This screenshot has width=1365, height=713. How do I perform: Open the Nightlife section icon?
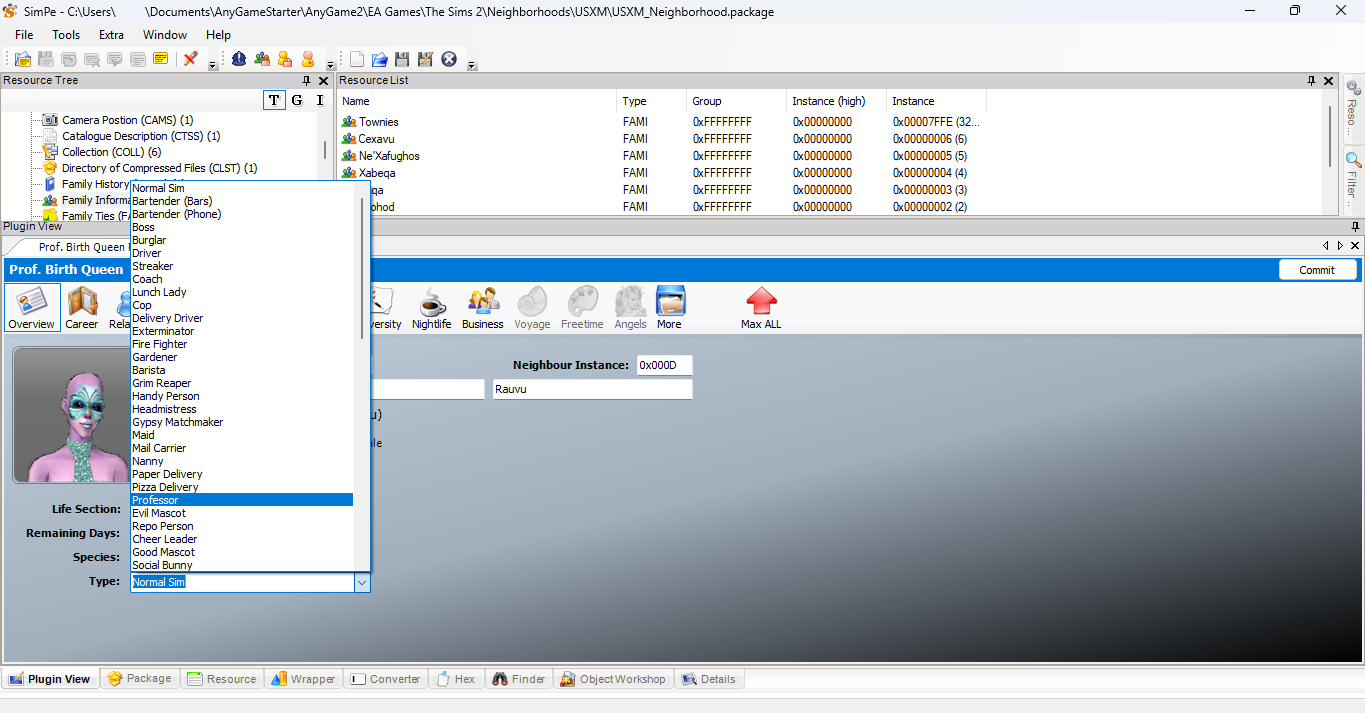pos(431,307)
